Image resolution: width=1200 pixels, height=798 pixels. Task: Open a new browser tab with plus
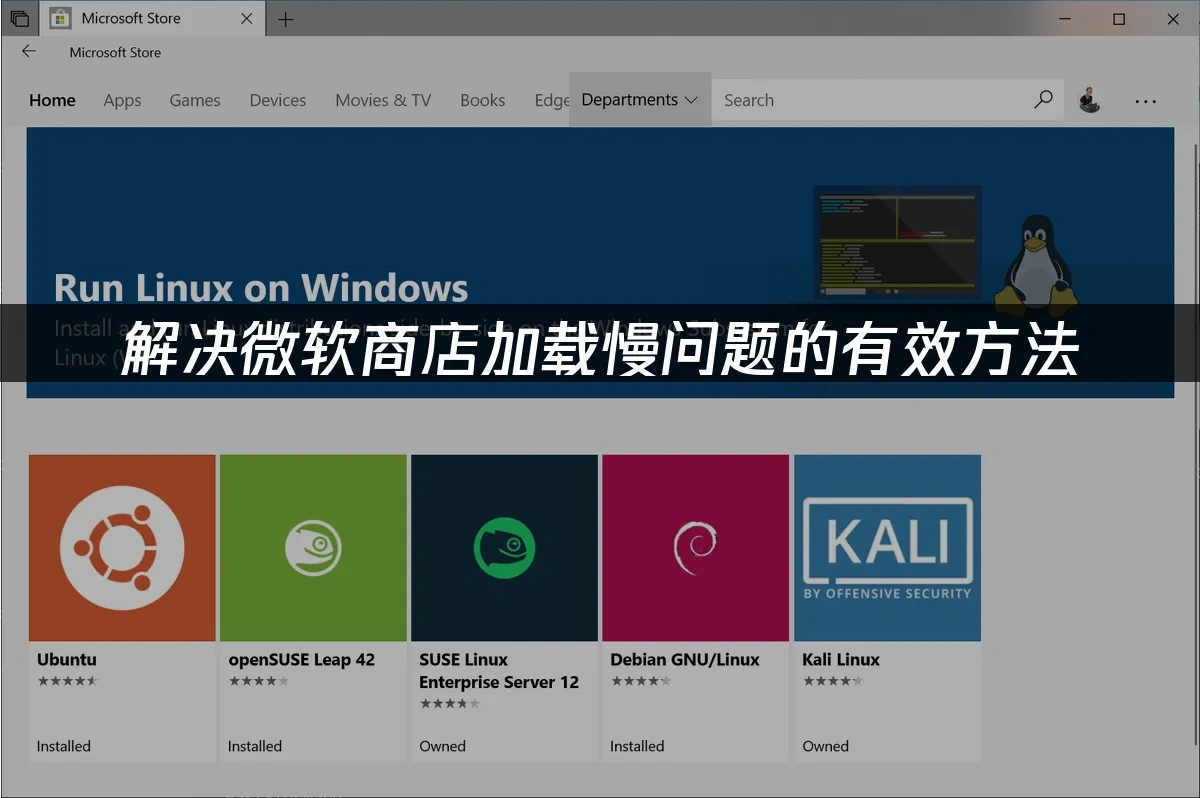[x=286, y=18]
